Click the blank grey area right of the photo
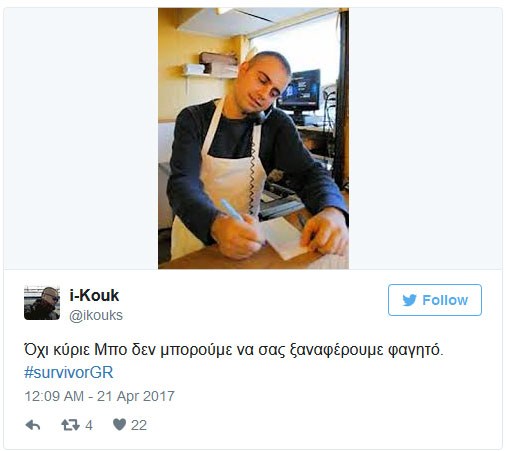This screenshot has width=508, height=451. (x=425, y=138)
